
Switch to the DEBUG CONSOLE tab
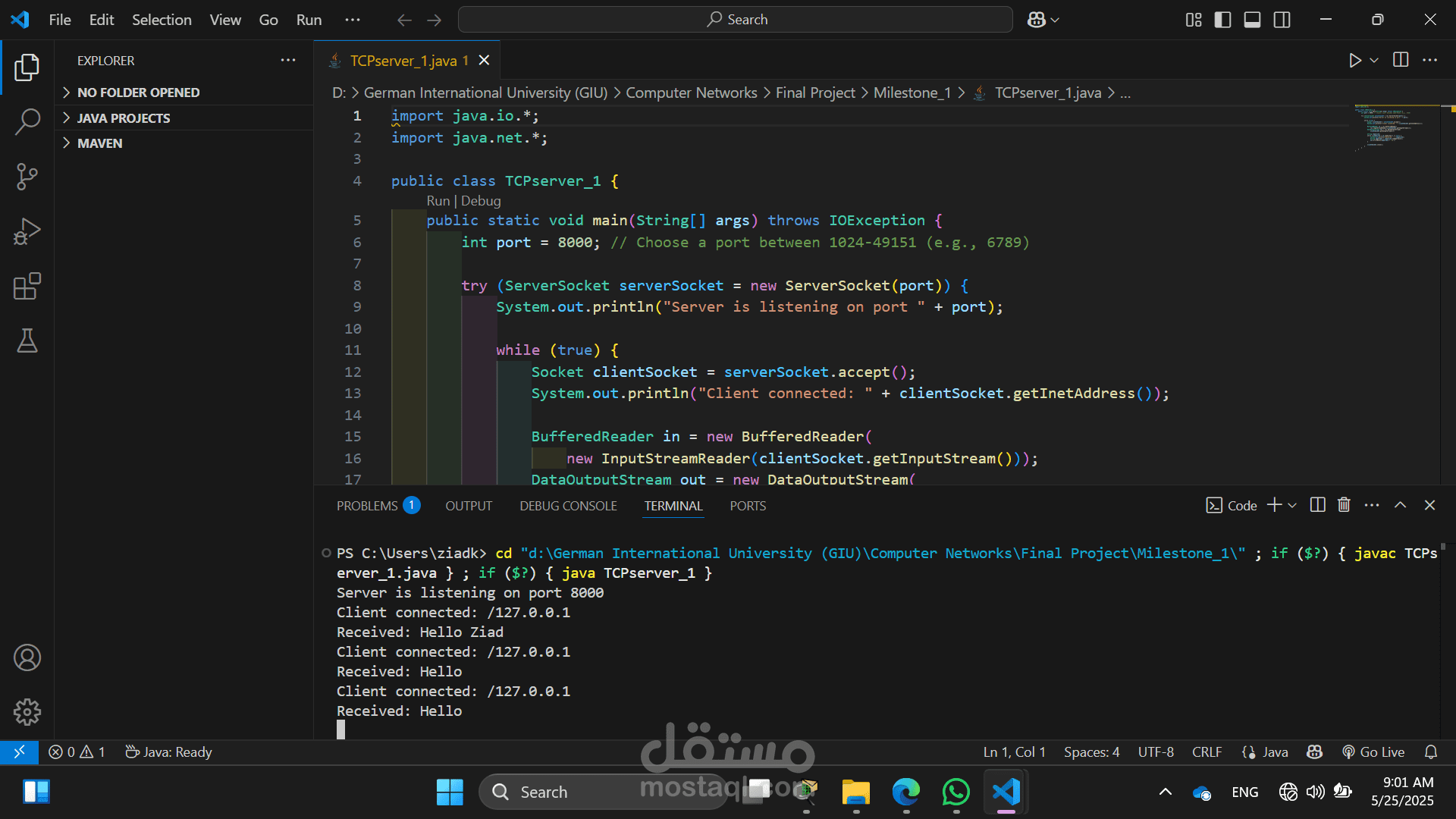568,506
